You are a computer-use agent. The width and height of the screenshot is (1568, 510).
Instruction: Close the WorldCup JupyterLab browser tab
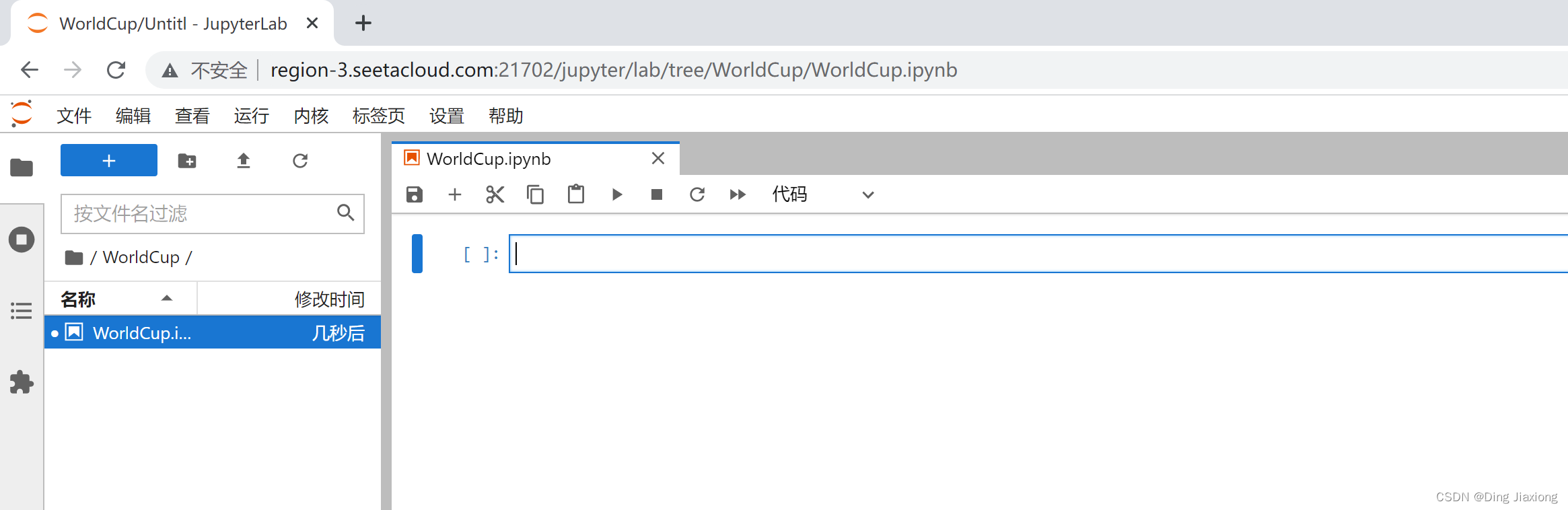click(x=312, y=23)
